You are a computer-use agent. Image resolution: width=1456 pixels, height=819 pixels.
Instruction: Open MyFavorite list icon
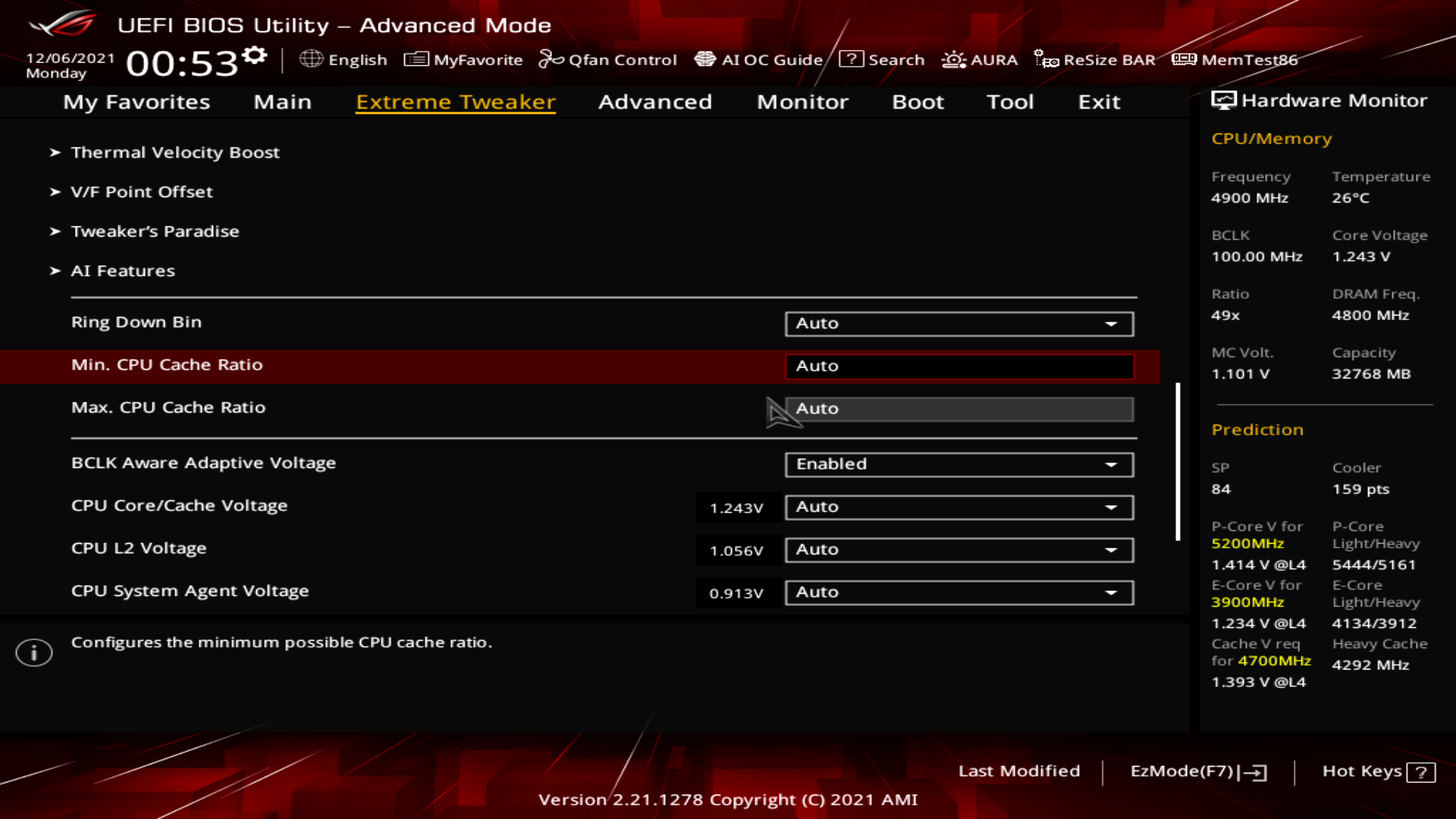coord(416,59)
